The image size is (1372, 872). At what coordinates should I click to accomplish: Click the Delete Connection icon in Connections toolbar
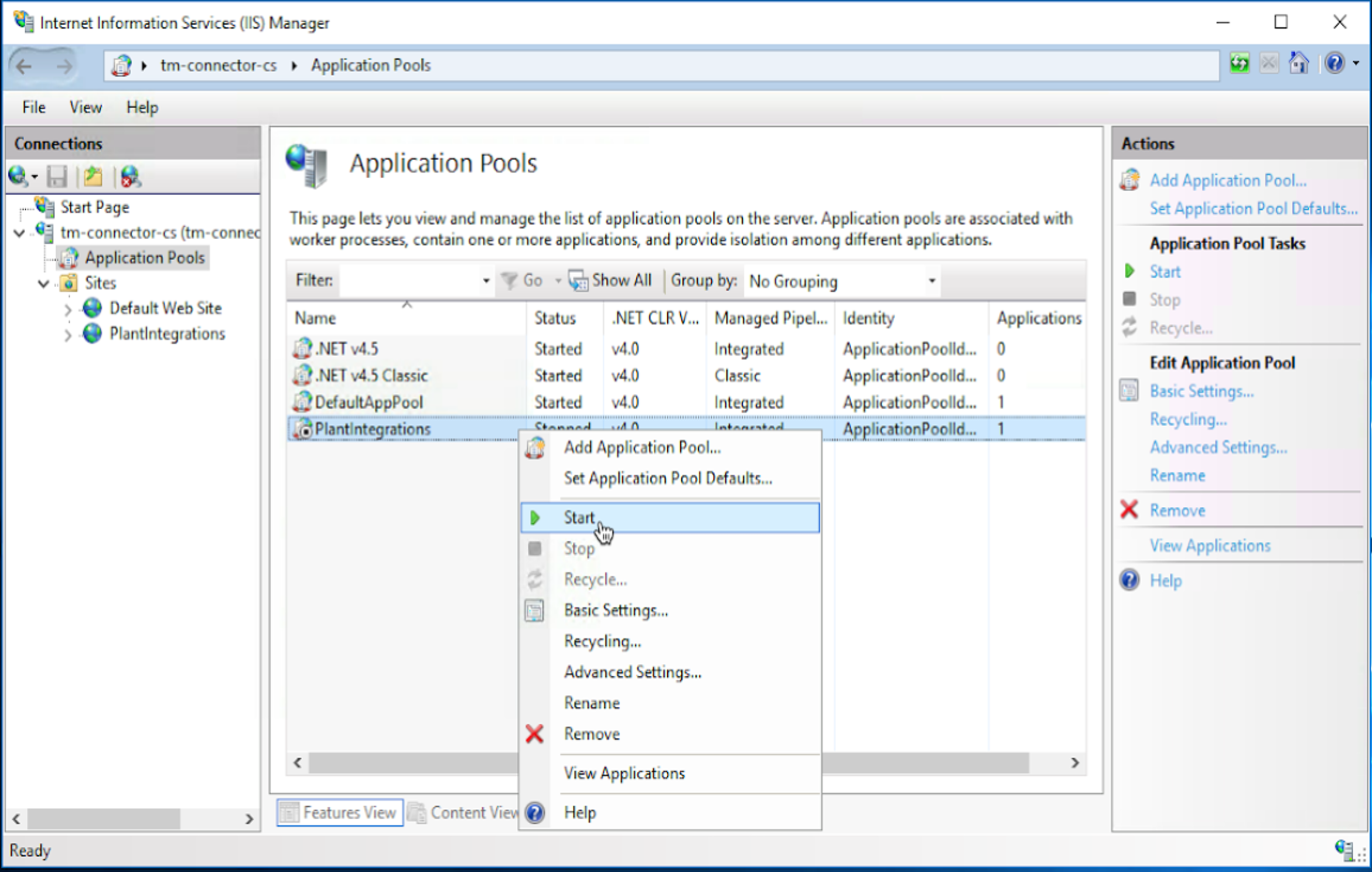click(x=130, y=176)
